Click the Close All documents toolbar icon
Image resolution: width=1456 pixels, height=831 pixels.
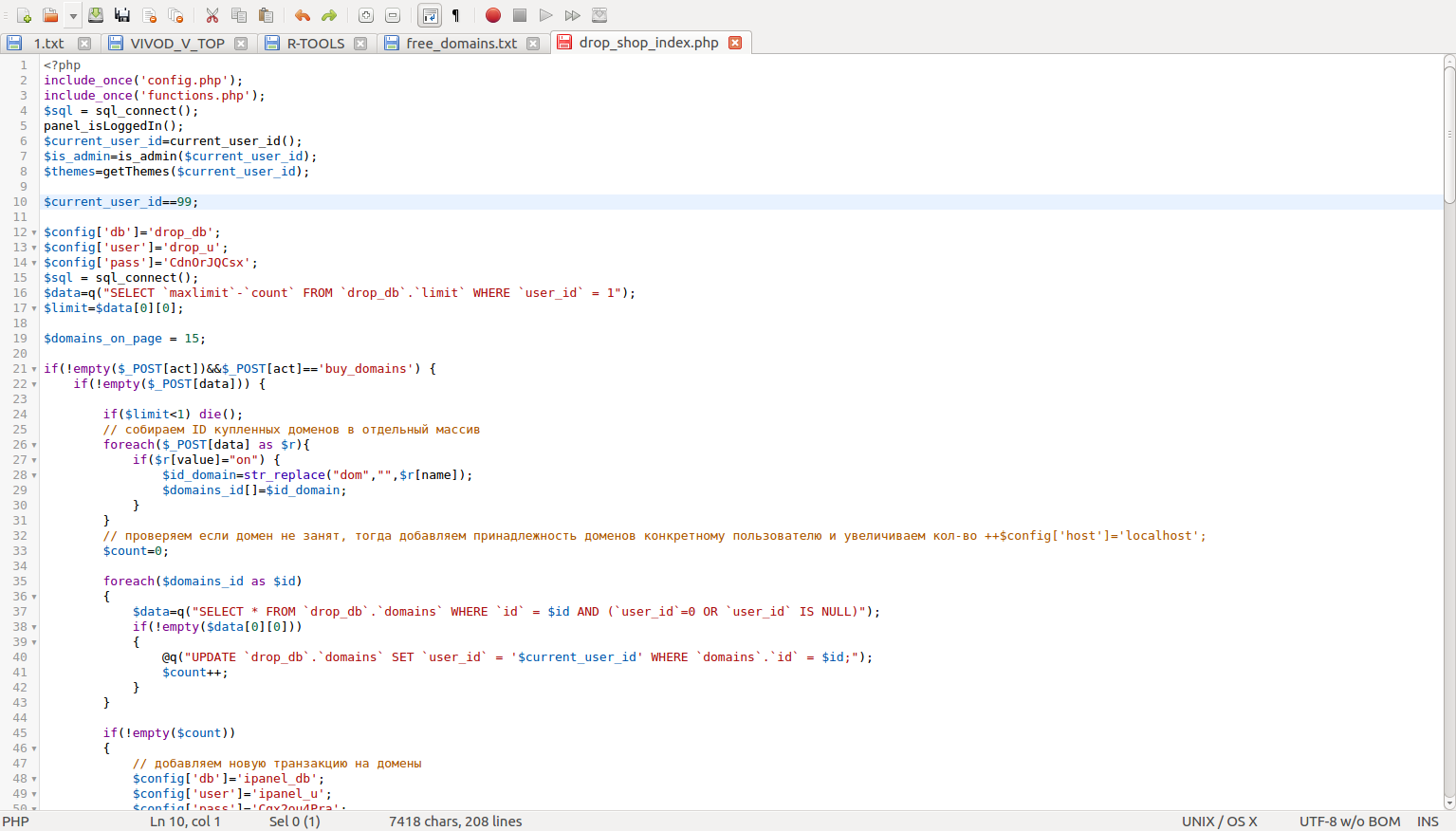[175, 15]
